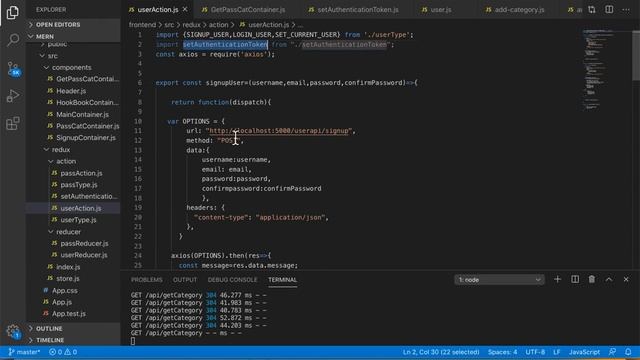The height and width of the screenshot is (360, 640).
Task: Expand the OUTLINE section
Action: point(73,329)
